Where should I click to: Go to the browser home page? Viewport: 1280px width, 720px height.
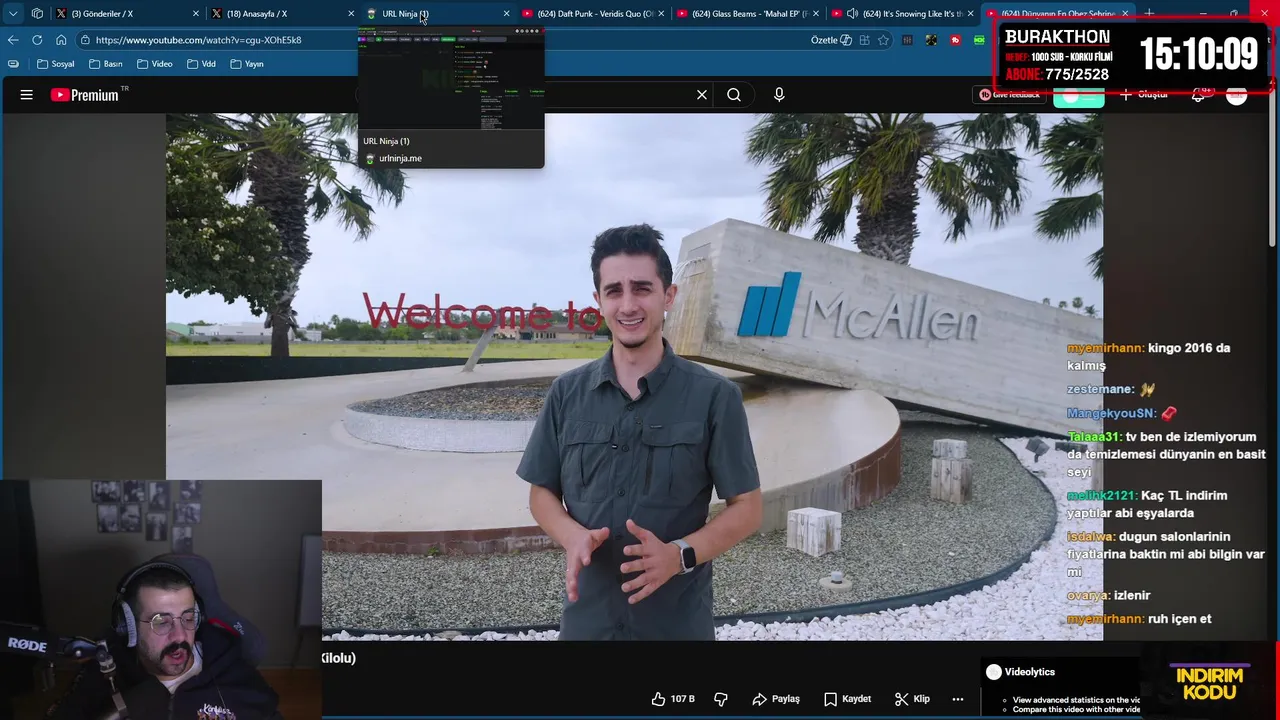[61, 40]
